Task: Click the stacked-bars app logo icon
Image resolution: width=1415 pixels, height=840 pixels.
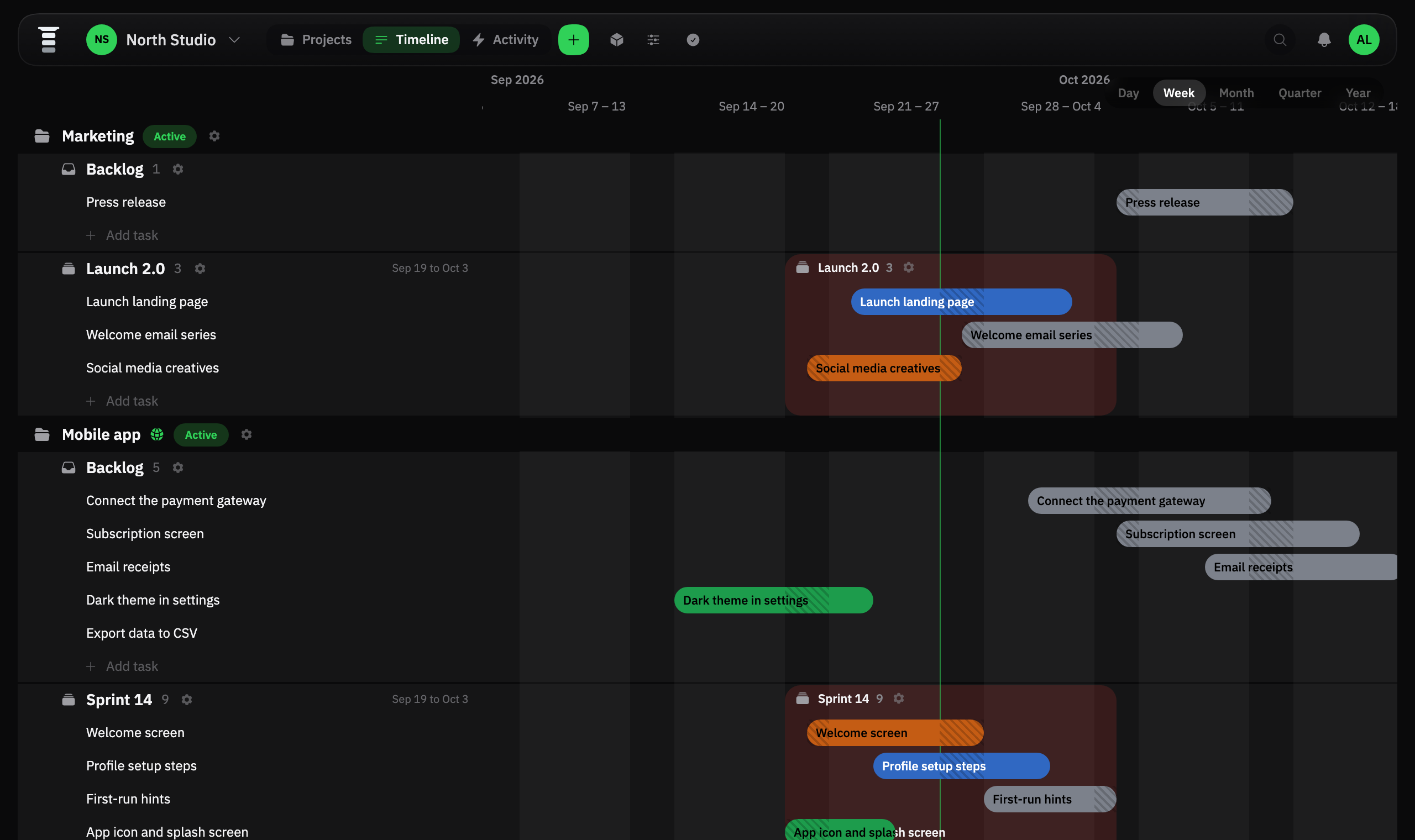Action: (49, 40)
